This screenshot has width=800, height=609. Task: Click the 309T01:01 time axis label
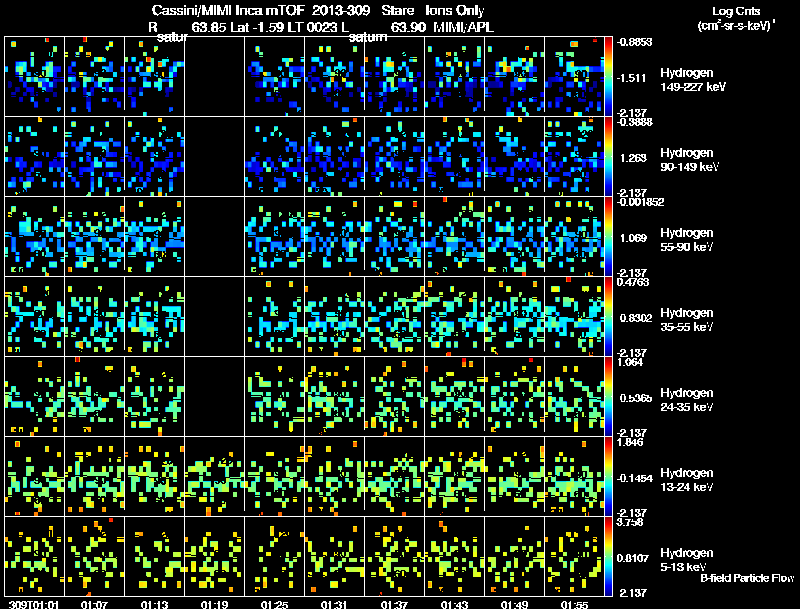click(x=34, y=604)
